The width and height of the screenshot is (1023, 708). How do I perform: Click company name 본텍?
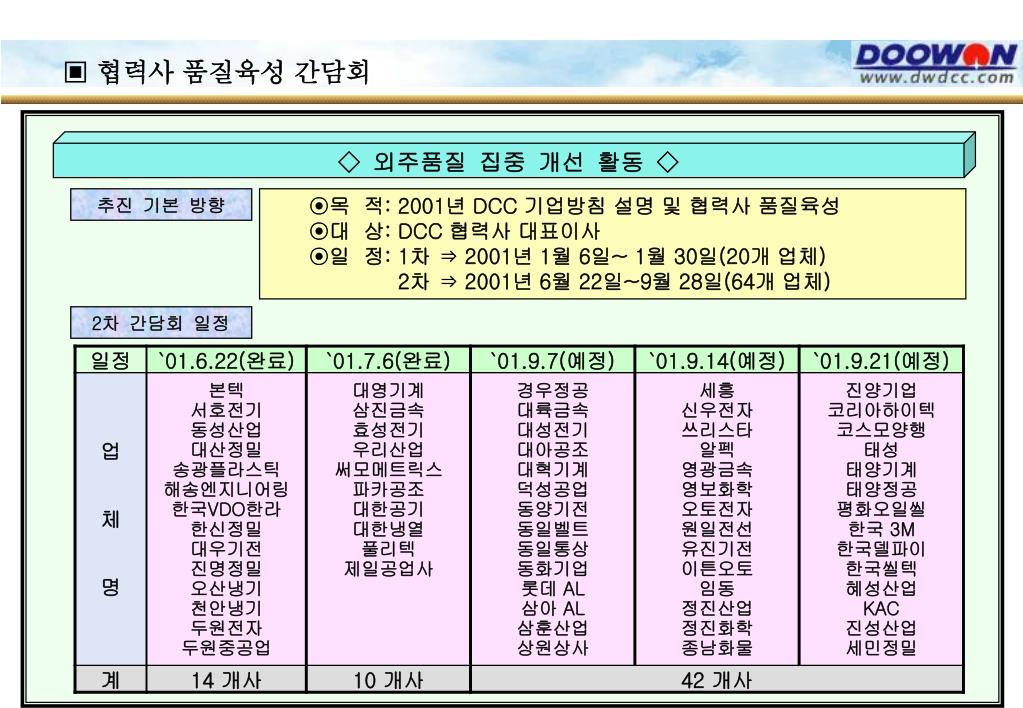[x=226, y=390]
